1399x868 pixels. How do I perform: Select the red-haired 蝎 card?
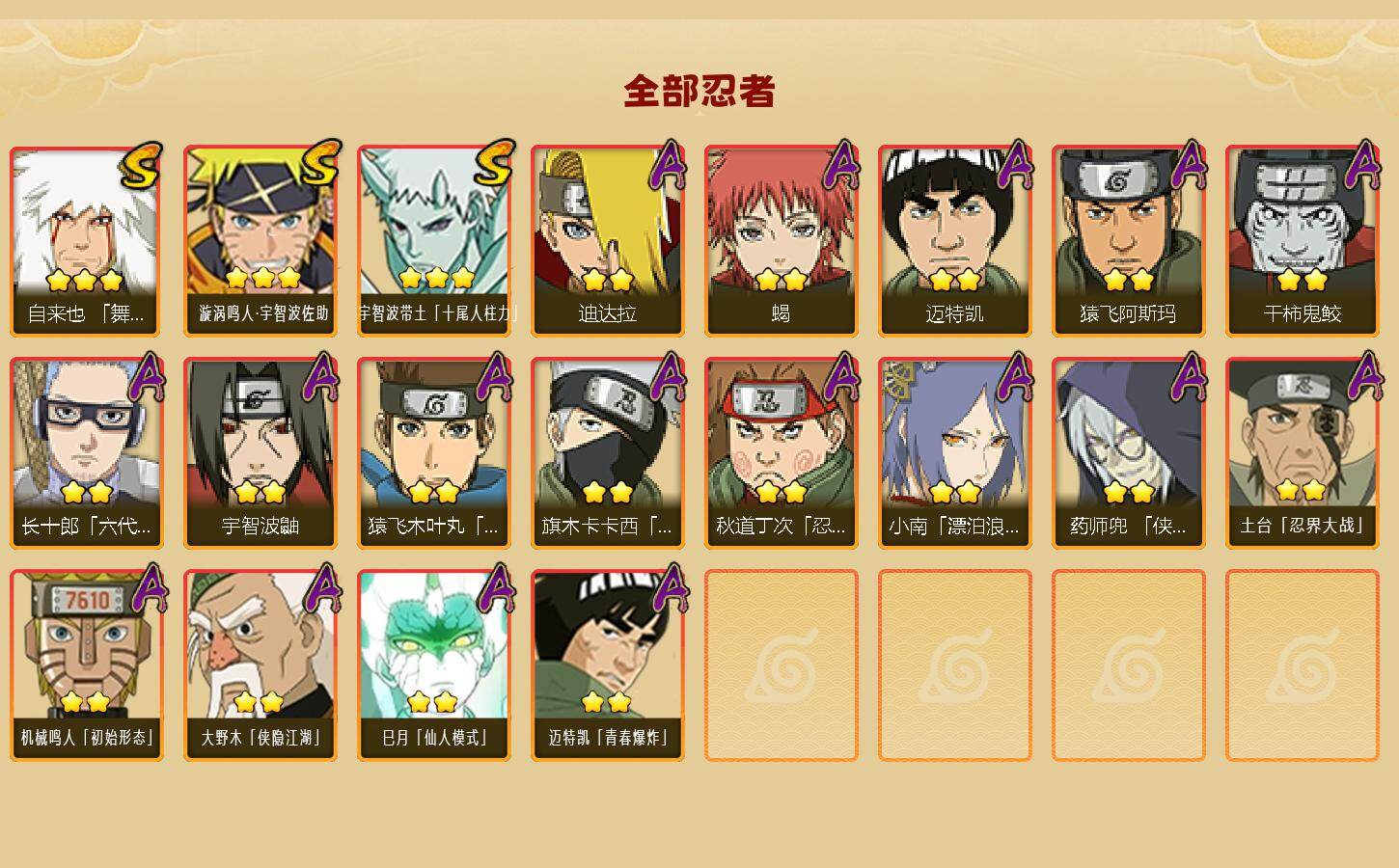782,241
